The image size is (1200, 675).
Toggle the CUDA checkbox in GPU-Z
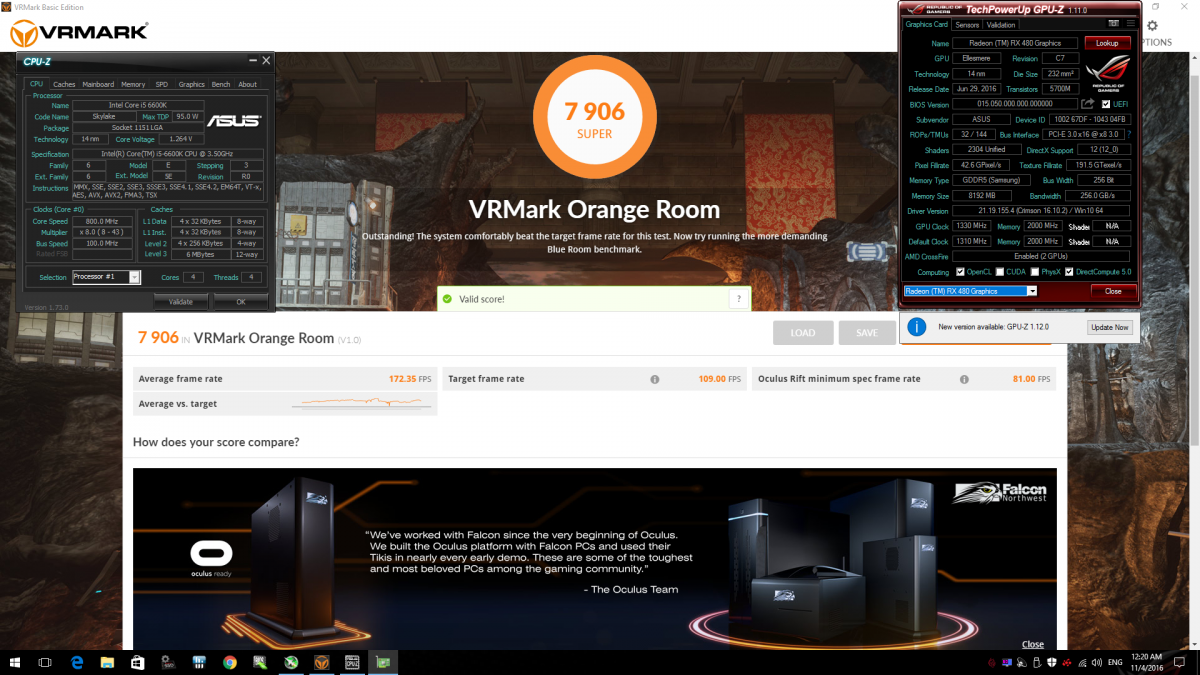1001,272
